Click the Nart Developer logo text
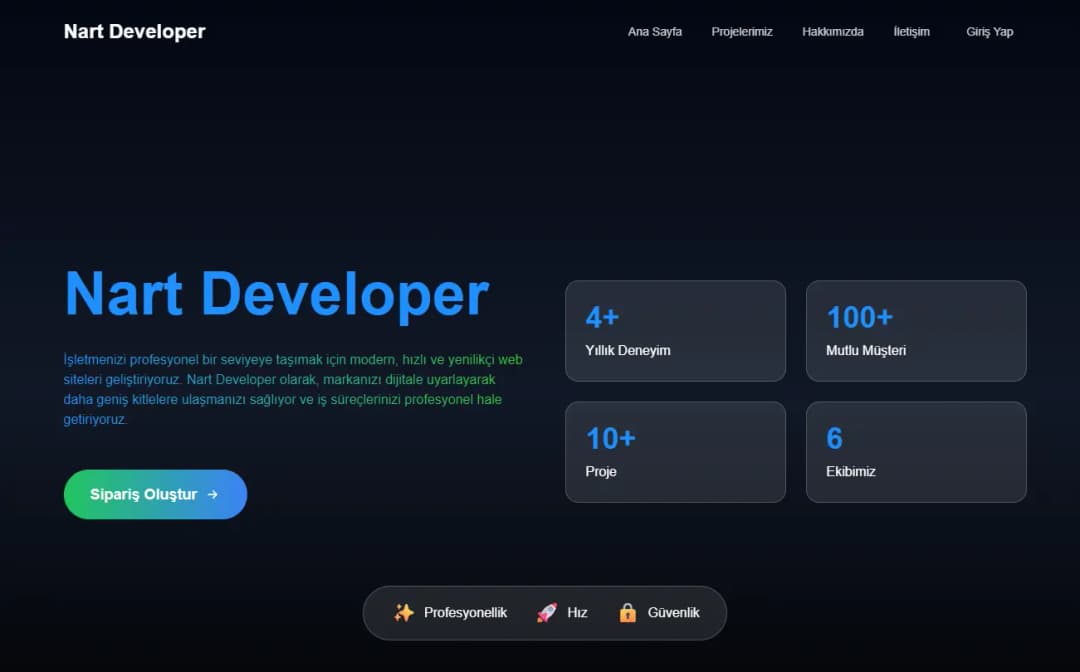Image resolution: width=1080 pixels, height=672 pixels. point(134,31)
